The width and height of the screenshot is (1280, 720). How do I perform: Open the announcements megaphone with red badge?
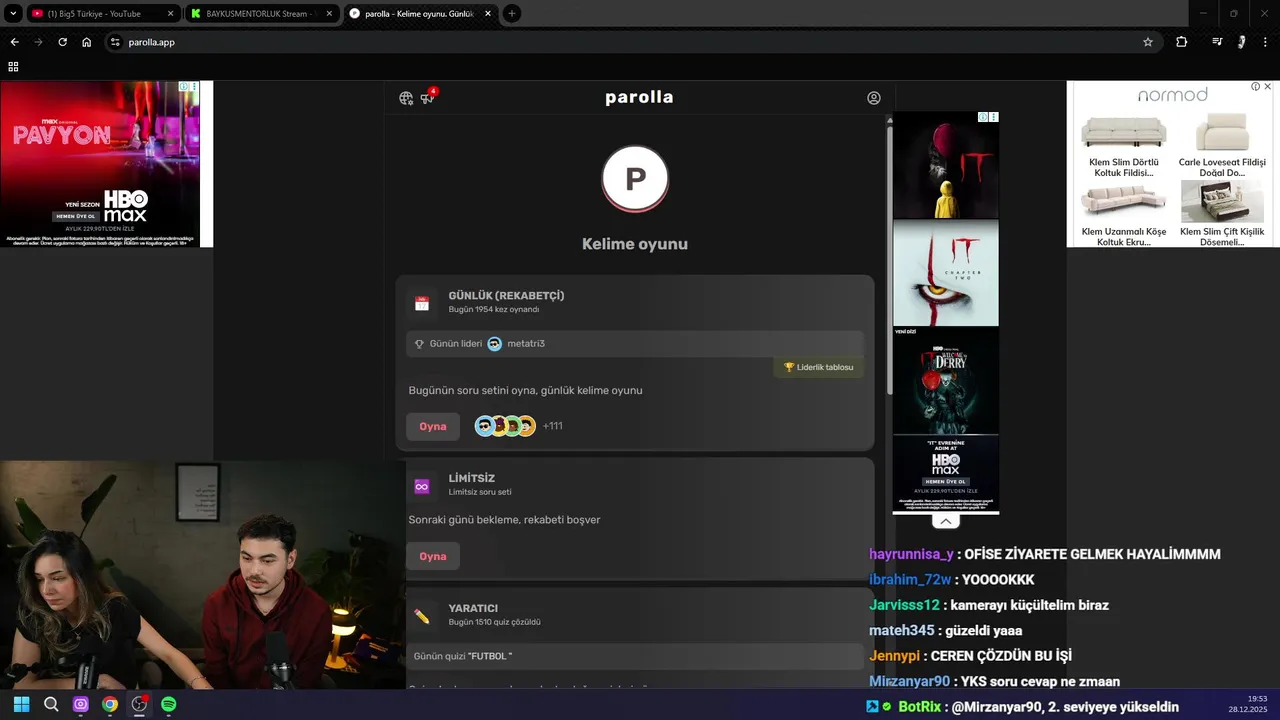click(x=428, y=97)
